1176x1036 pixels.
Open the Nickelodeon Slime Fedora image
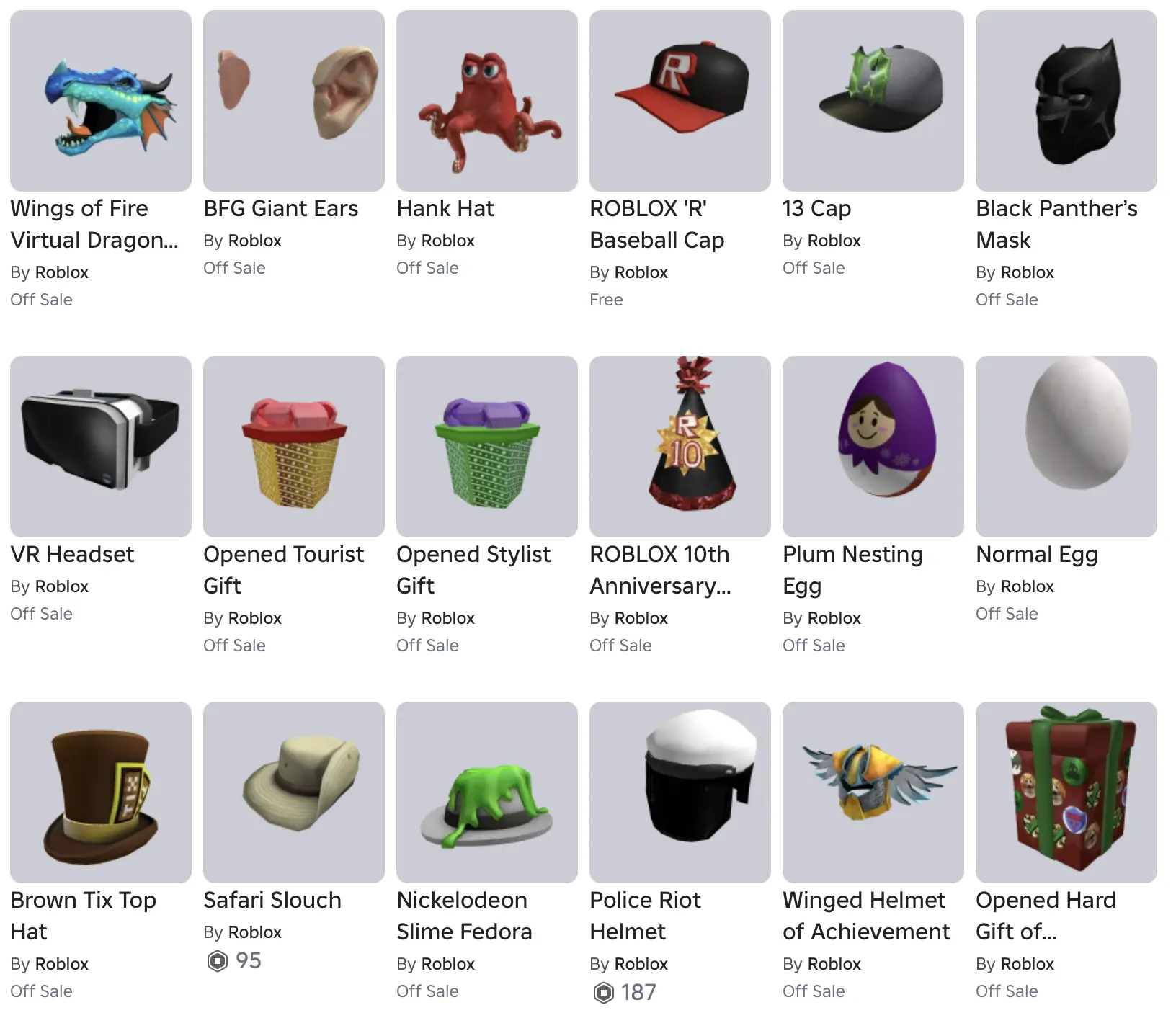tap(487, 792)
